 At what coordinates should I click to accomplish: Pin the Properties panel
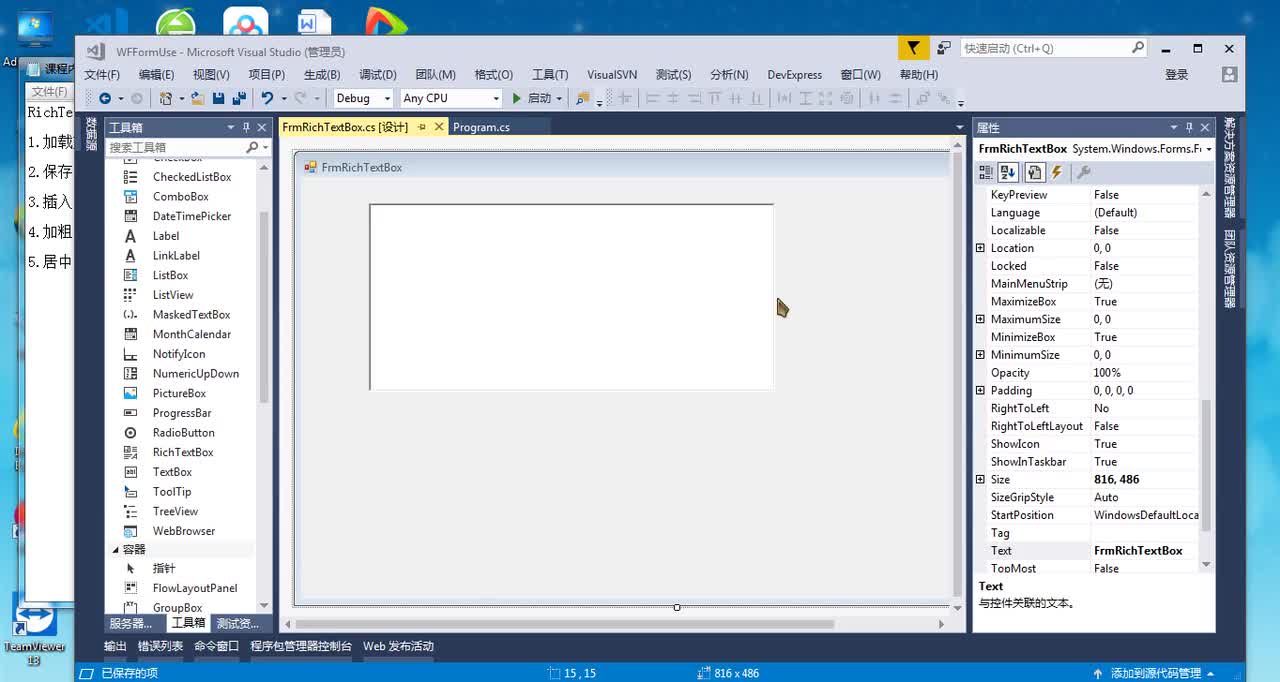tap(1190, 127)
